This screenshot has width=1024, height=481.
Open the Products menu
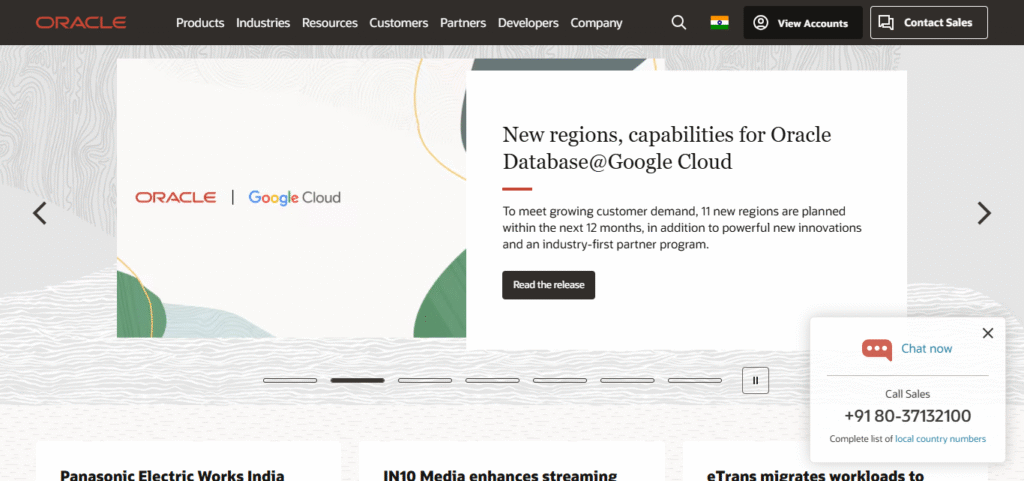(200, 23)
